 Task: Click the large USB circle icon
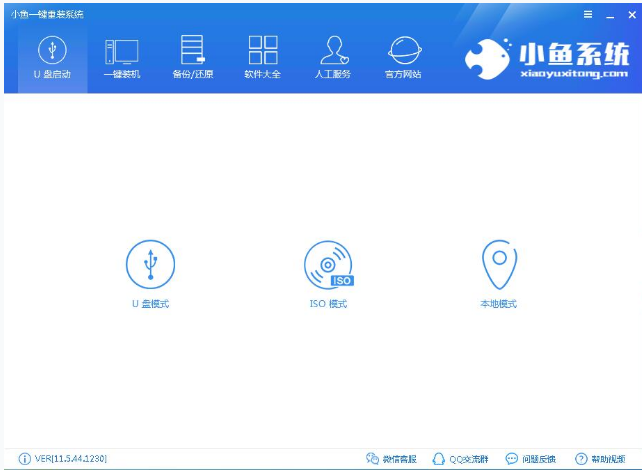[150, 264]
